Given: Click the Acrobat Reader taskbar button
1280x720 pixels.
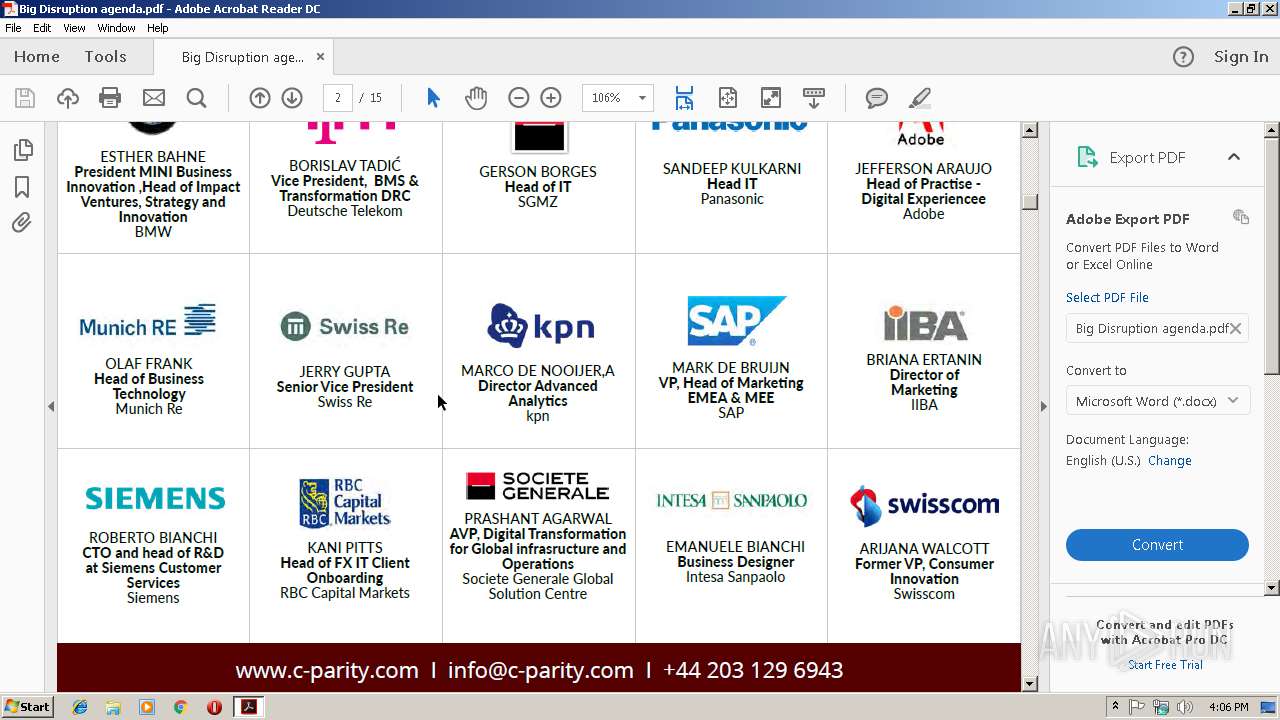Looking at the screenshot, I should pyautogui.click(x=248, y=707).
